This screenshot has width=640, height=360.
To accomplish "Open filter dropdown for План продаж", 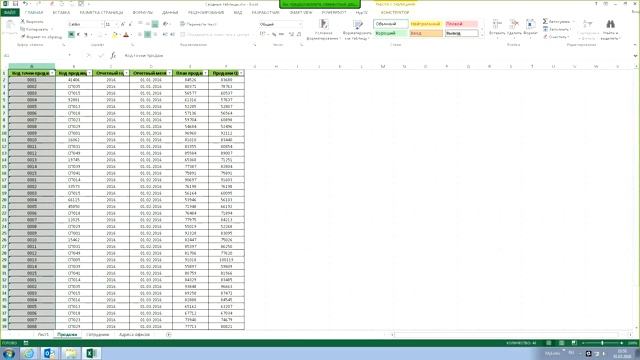I will (x=205, y=73).
